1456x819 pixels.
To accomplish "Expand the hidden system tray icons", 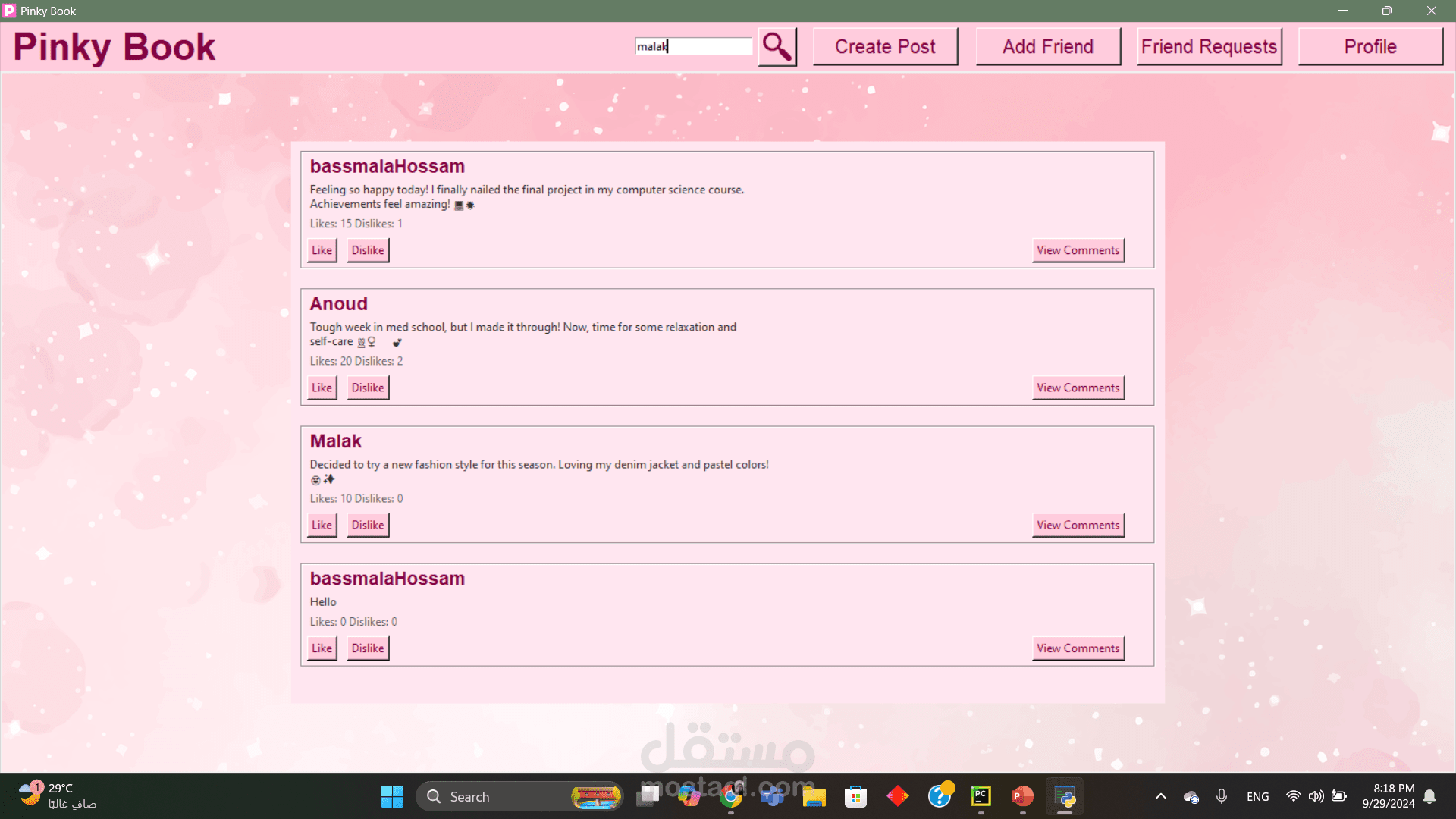I will coord(1160,796).
